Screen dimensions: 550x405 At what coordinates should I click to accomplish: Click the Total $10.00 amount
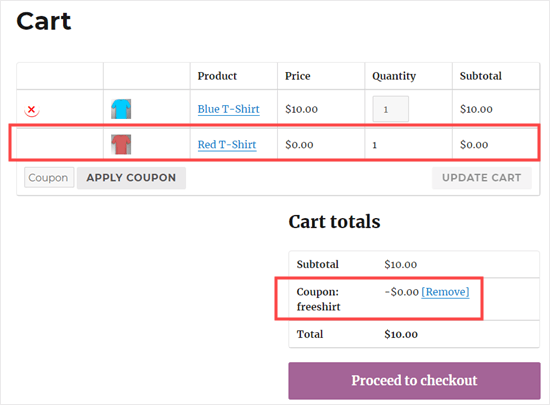(x=401, y=334)
